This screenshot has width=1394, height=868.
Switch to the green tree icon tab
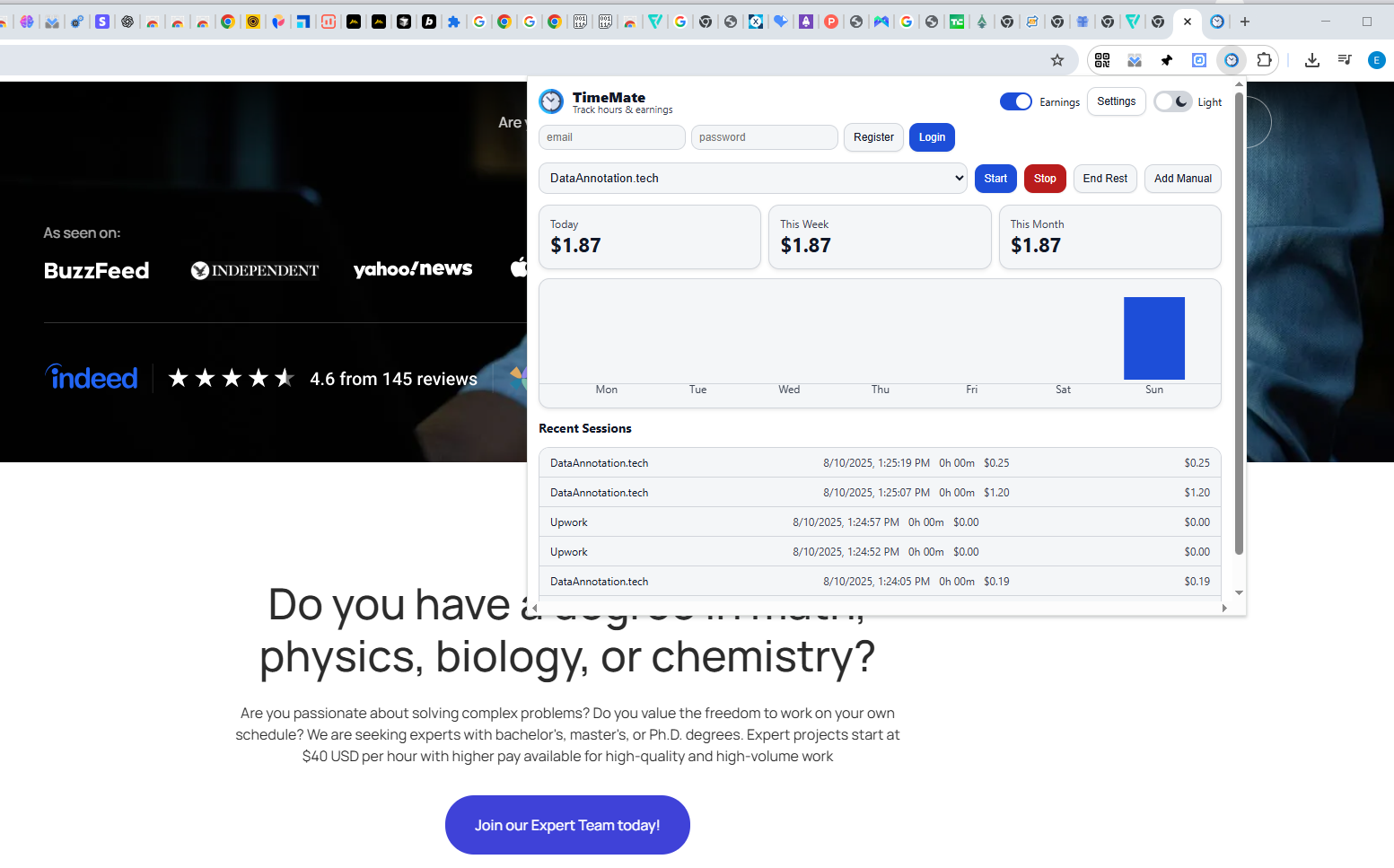click(x=982, y=22)
